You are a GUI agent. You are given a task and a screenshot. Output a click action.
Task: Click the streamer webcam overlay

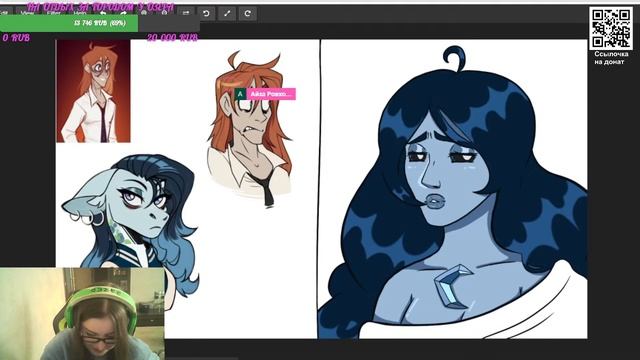pyautogui.click(x=82, y=313)
